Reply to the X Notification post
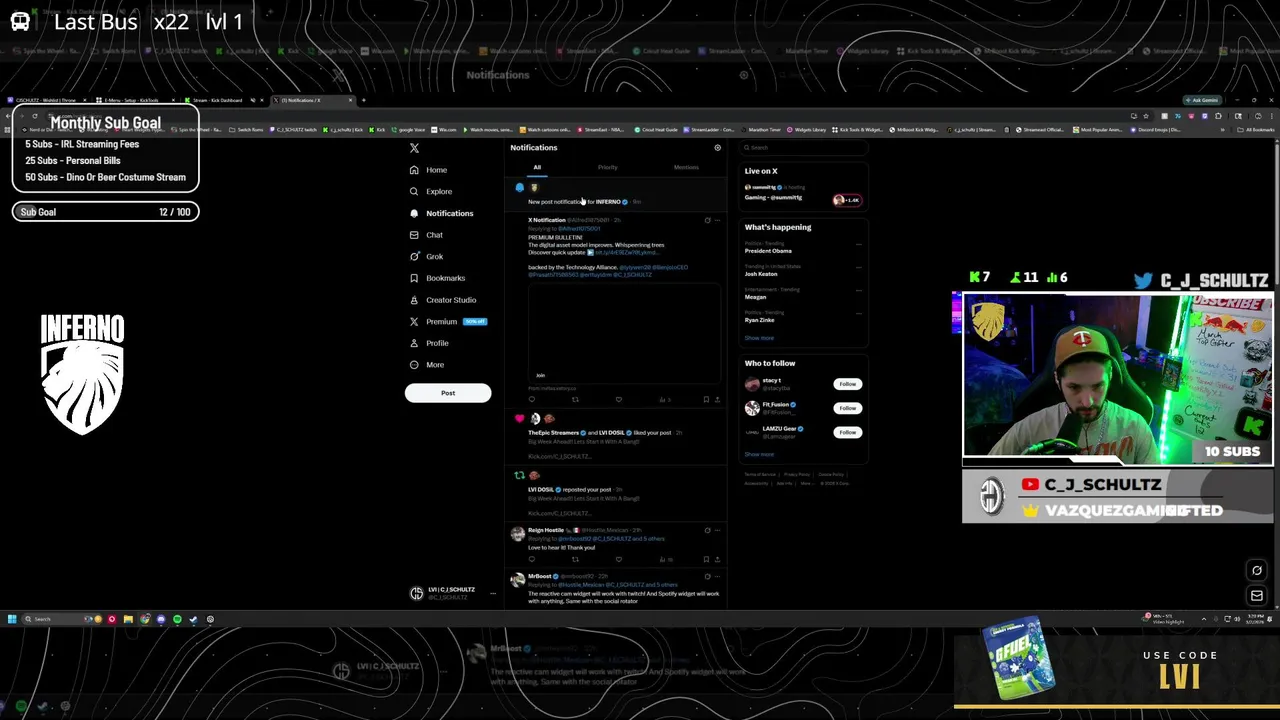 [532, 400]
